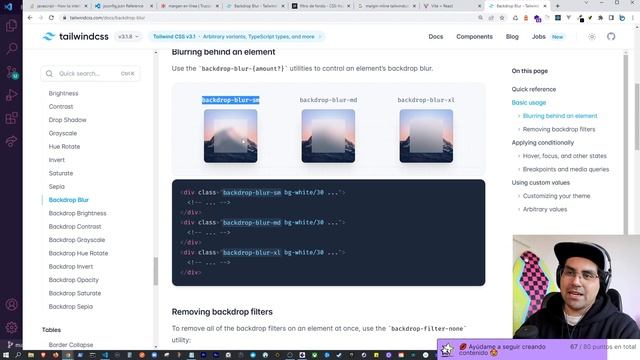Switch to the jsconfig.json Reference tab

coord(124,6)
